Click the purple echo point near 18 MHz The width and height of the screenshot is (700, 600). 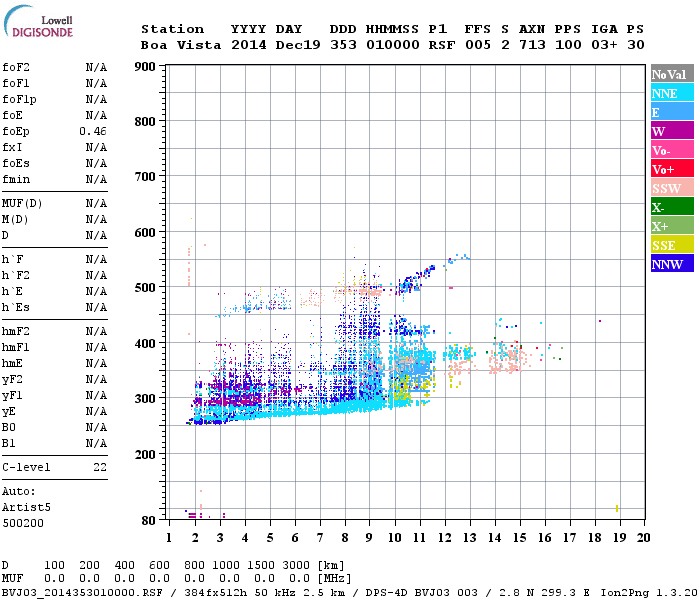pyautogui.click(x=600, y=321)
